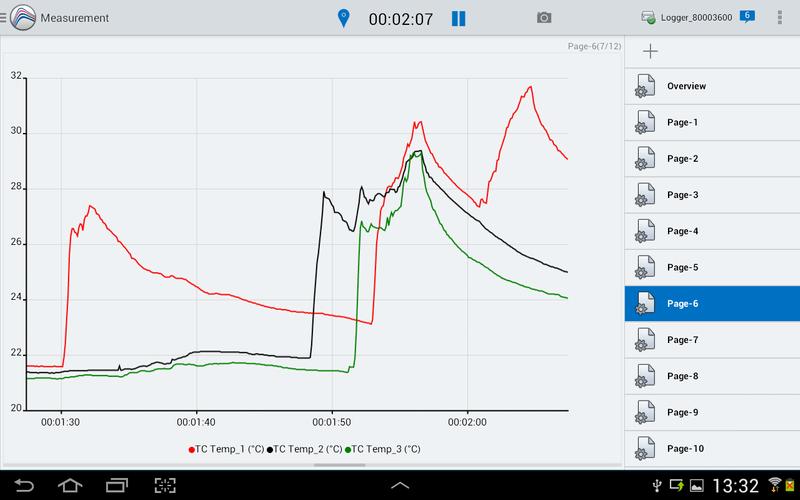Image resolution: width=800 pixels, height=500 pixels.
Task: Pause the running measurement
Action: [459, 18]
